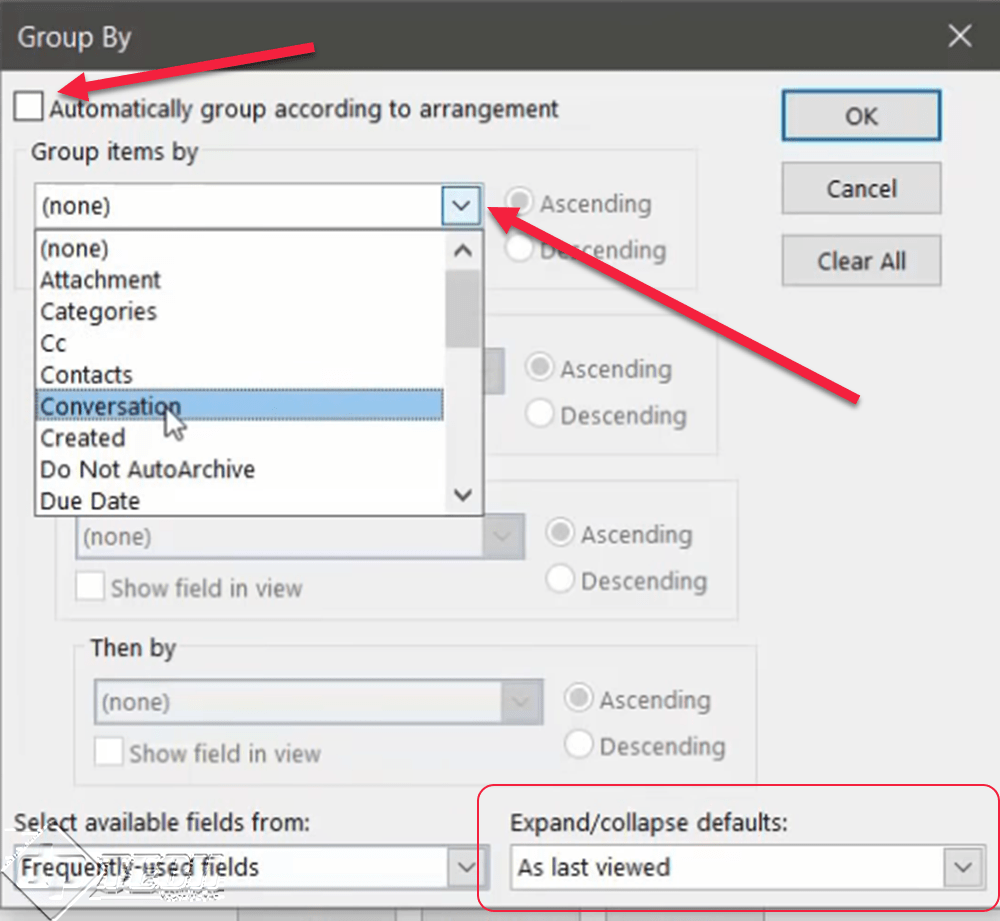The height and width of the screenshot is (921, 1000).
Task: Expand the Frequently-used fields dropdown
Action: (467, 867)
